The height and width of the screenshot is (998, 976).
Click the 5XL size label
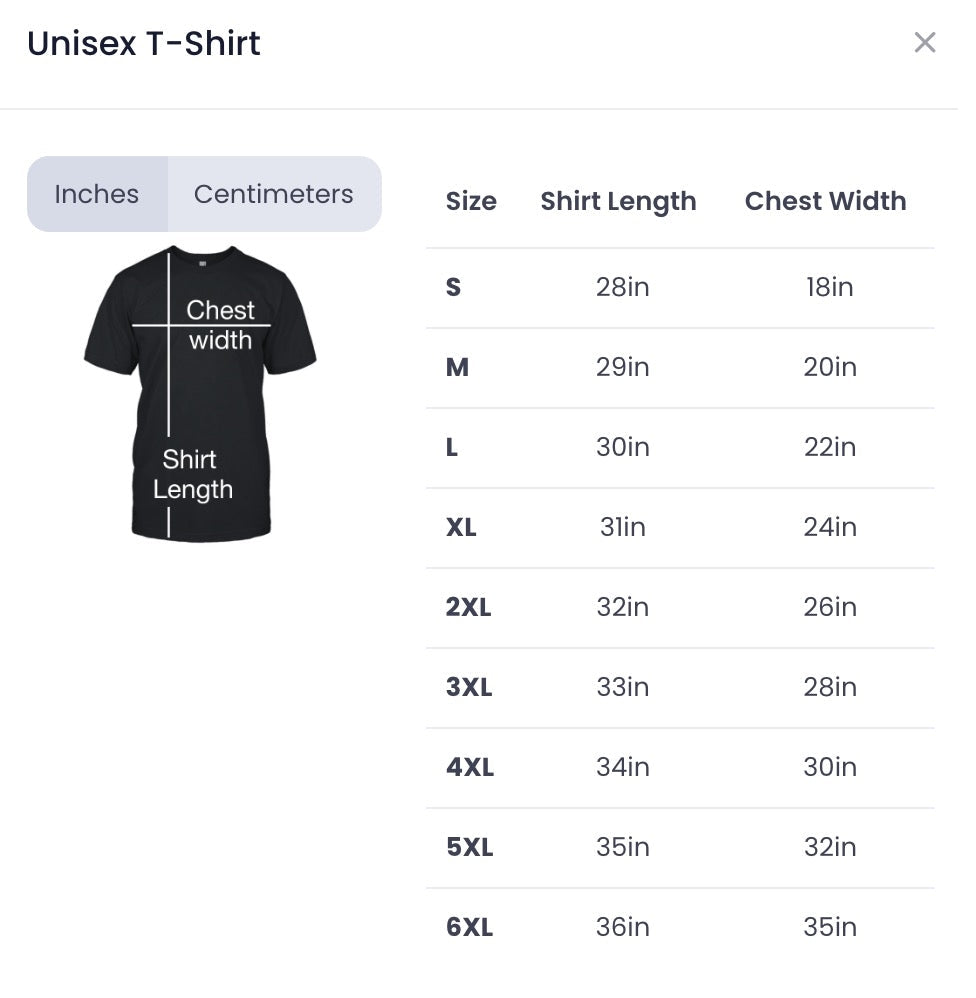click(x=469, y=848)
